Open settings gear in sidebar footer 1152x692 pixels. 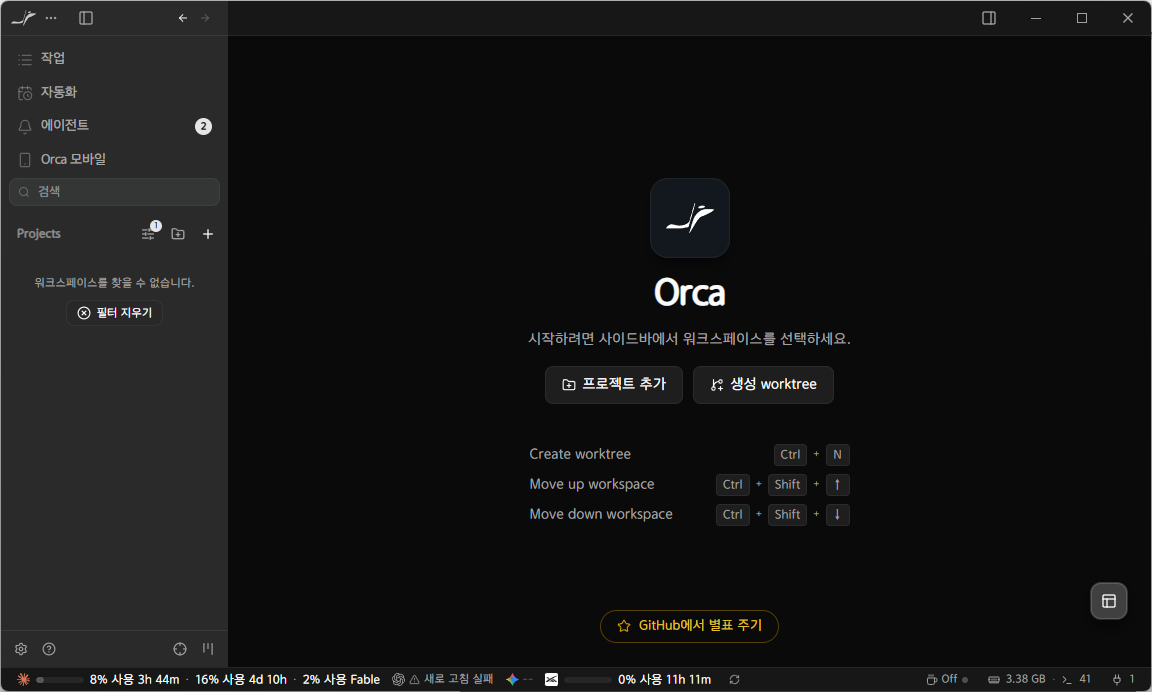pyautogui.click(x=21, y=649)
